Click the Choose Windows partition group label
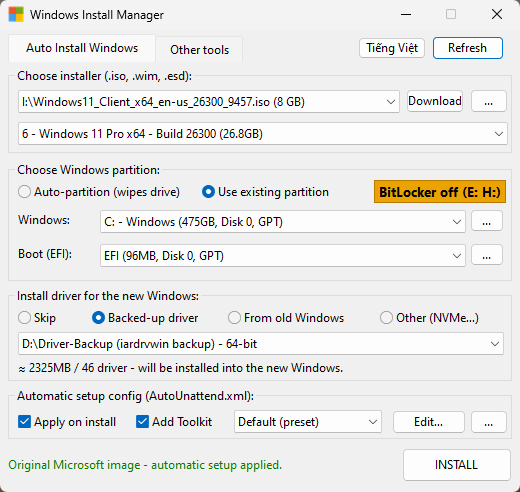The width and height of the screenshot is (520, 492). pyautogui.click(x=88, y=170)
